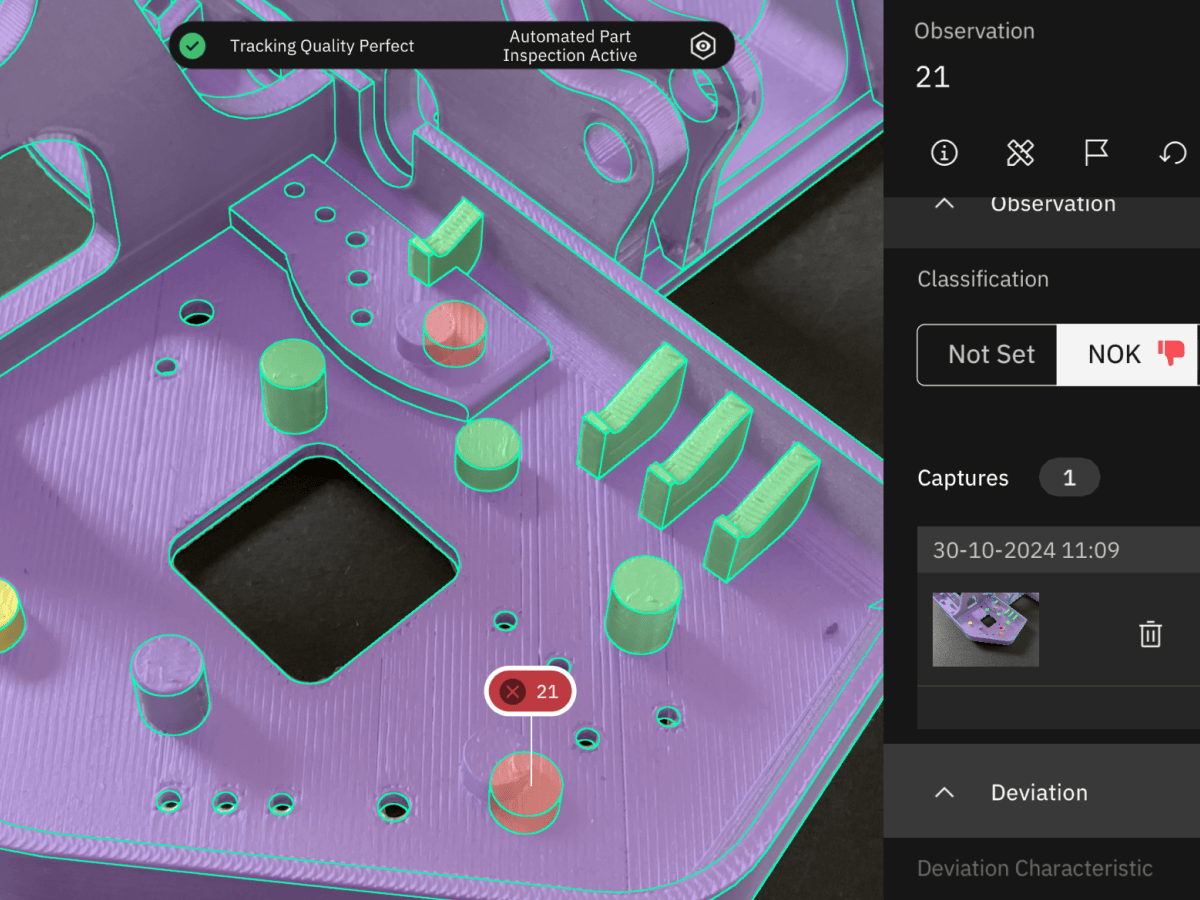Click the circular undo arrow icon

pos(1172,153)
